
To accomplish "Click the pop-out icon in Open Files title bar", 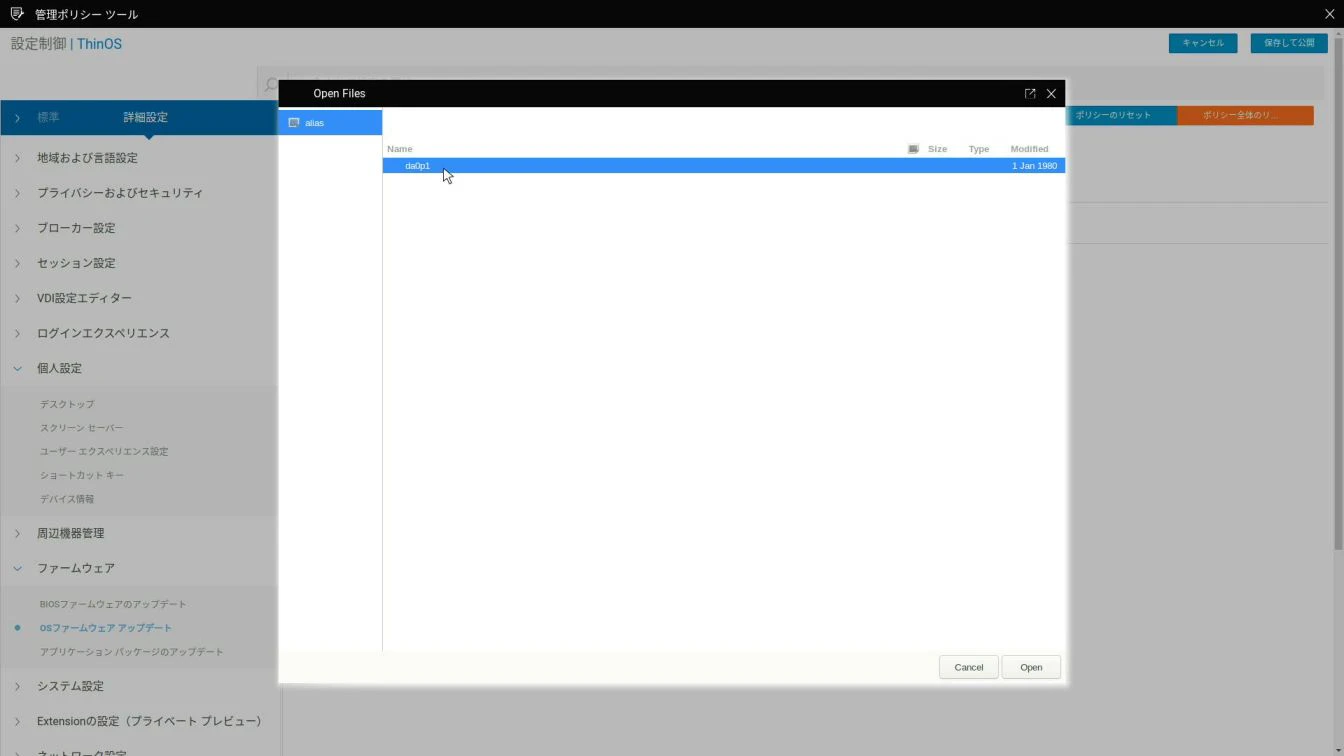I will click(1030, 93).
